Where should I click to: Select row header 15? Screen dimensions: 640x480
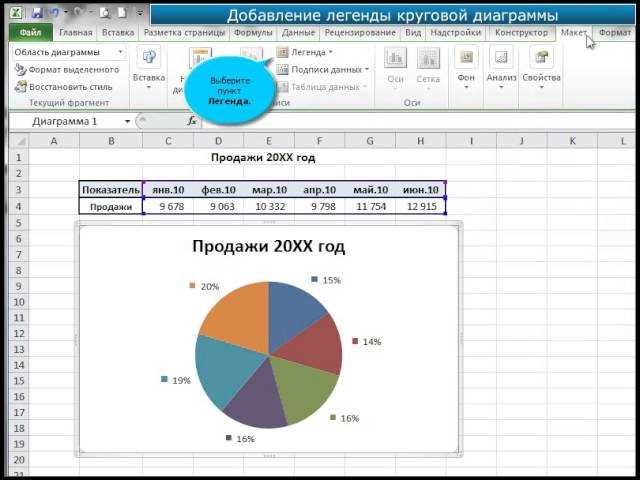(x=19, y=381)
